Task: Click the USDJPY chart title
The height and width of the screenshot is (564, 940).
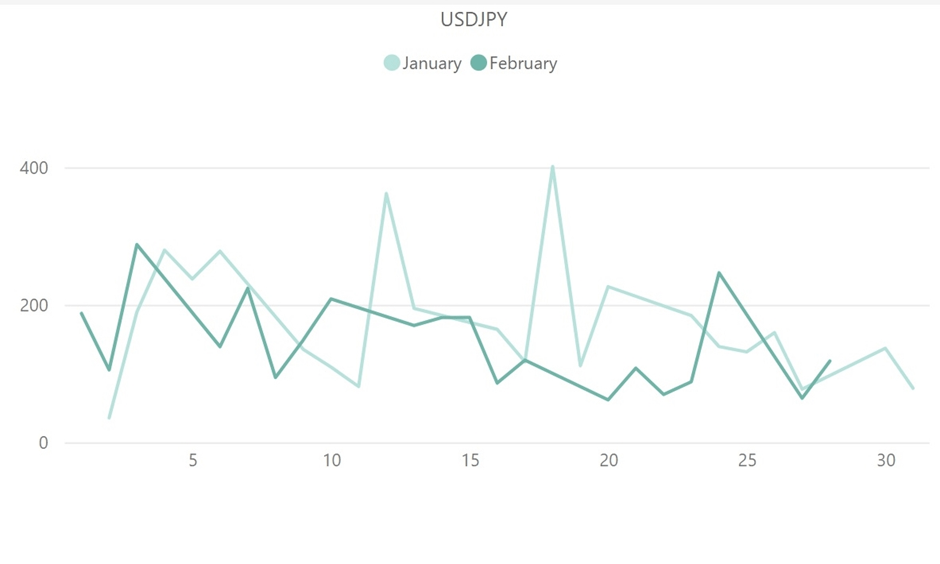Action: [474, 20]
